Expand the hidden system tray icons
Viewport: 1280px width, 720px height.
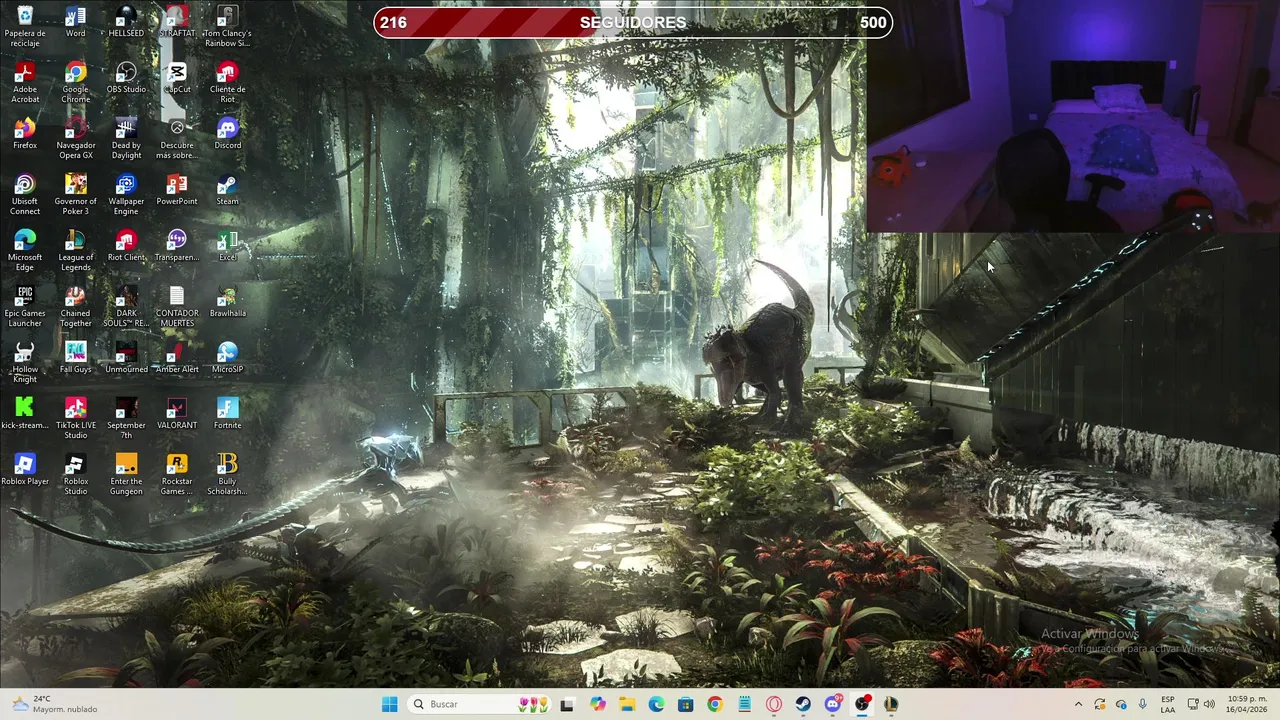click(1078, 704)
